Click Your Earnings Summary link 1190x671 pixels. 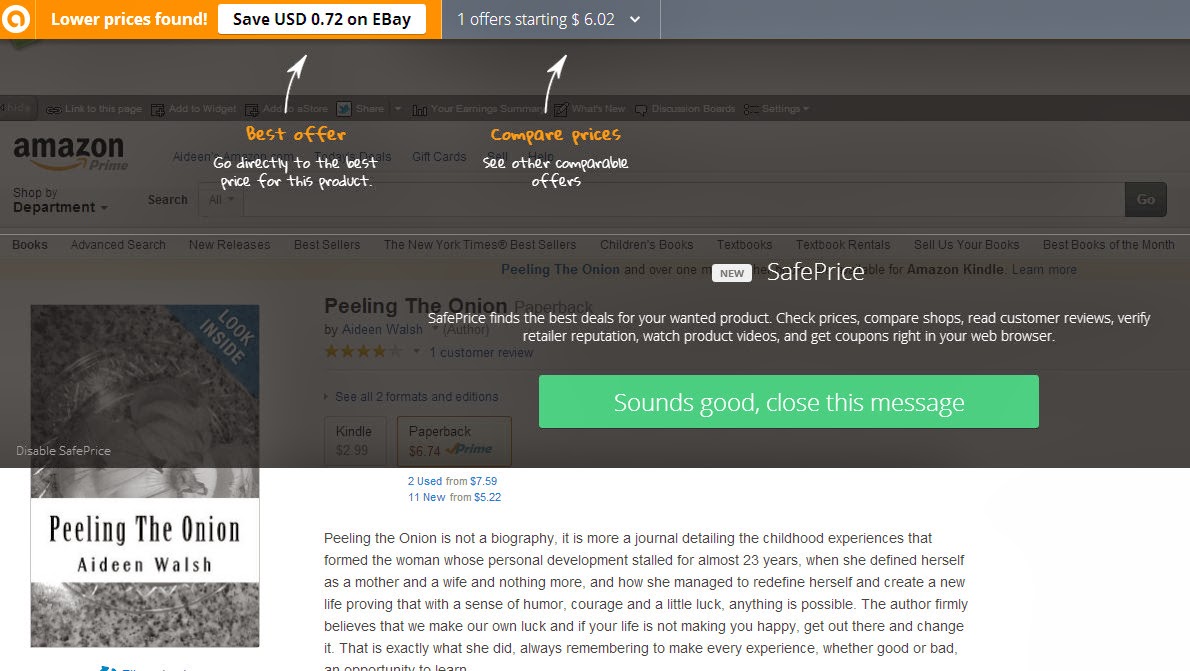[x=487, y=109]
